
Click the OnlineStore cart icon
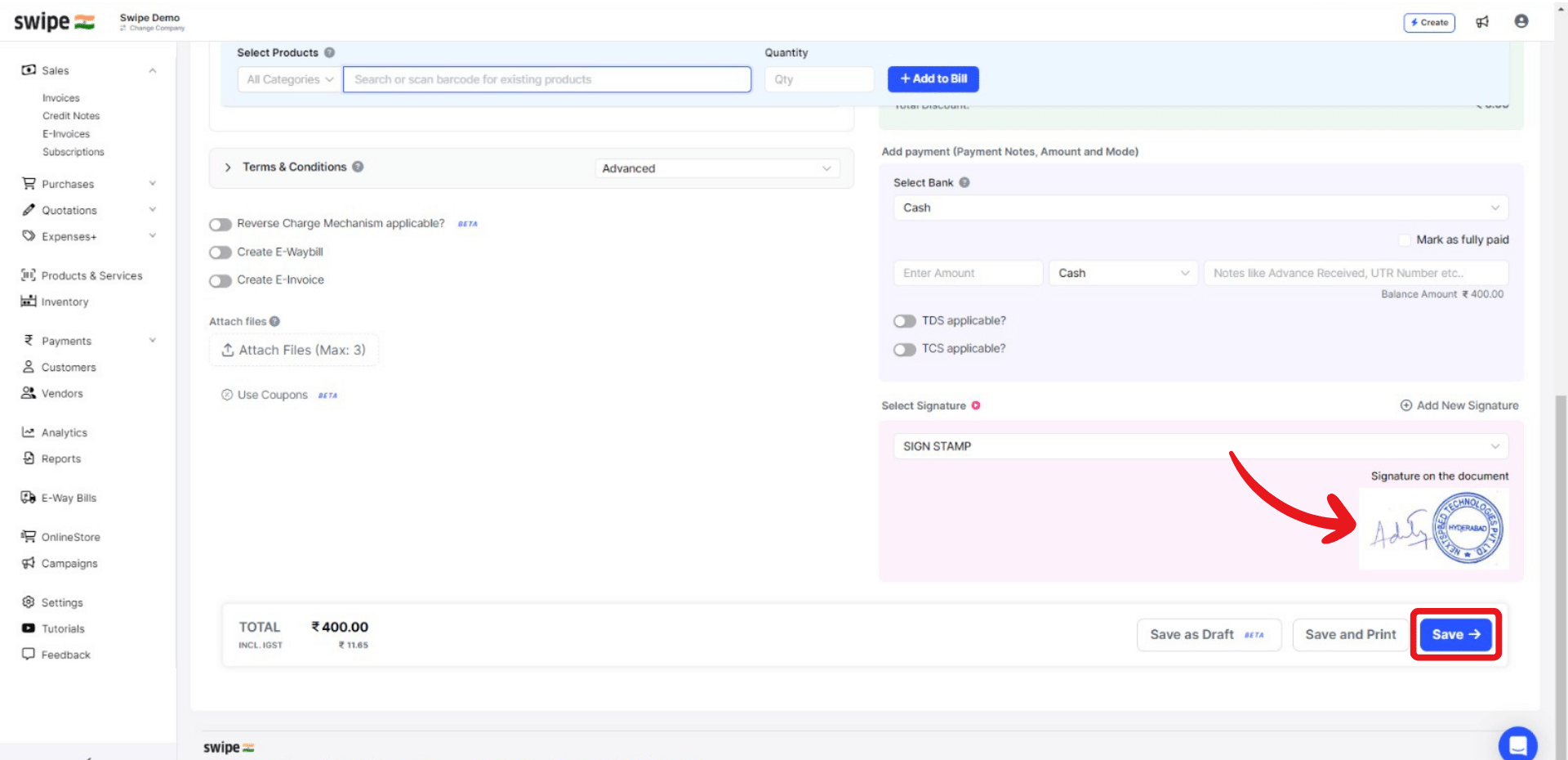(29, 537)
